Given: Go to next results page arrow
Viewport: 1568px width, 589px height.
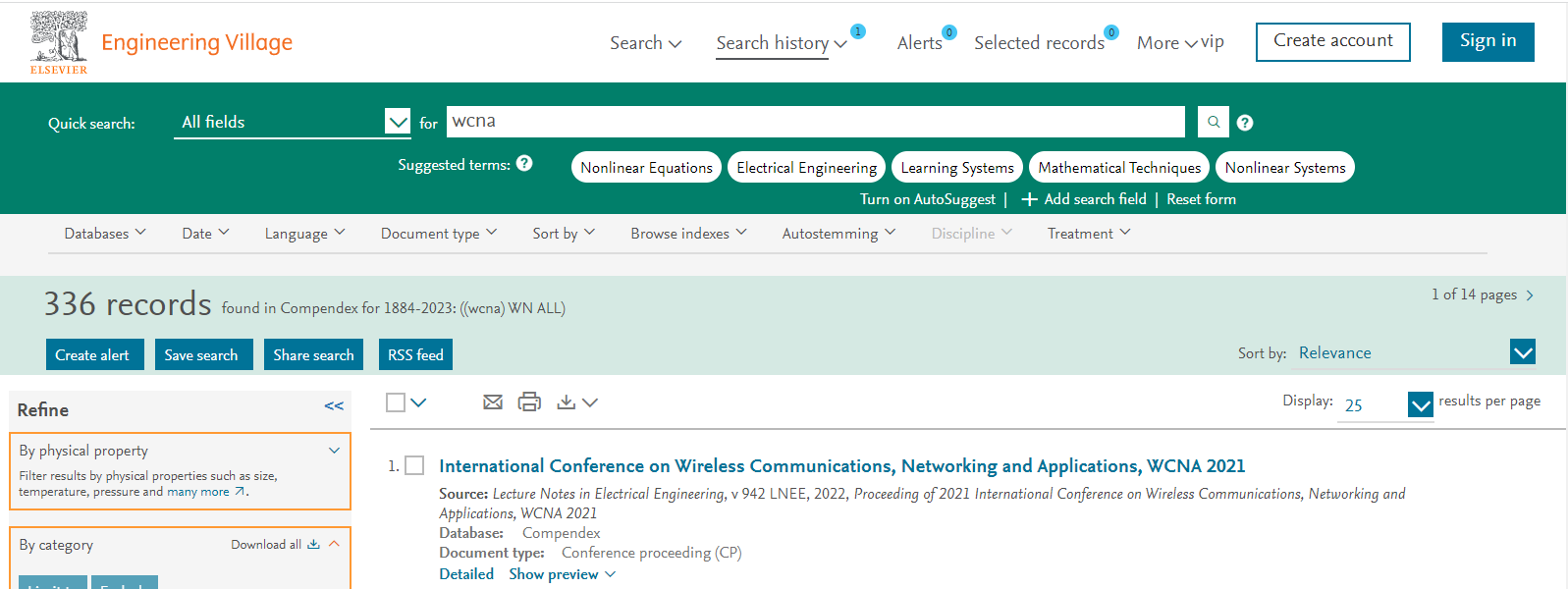Looking at the screenshot, I should pos(1530,295).
